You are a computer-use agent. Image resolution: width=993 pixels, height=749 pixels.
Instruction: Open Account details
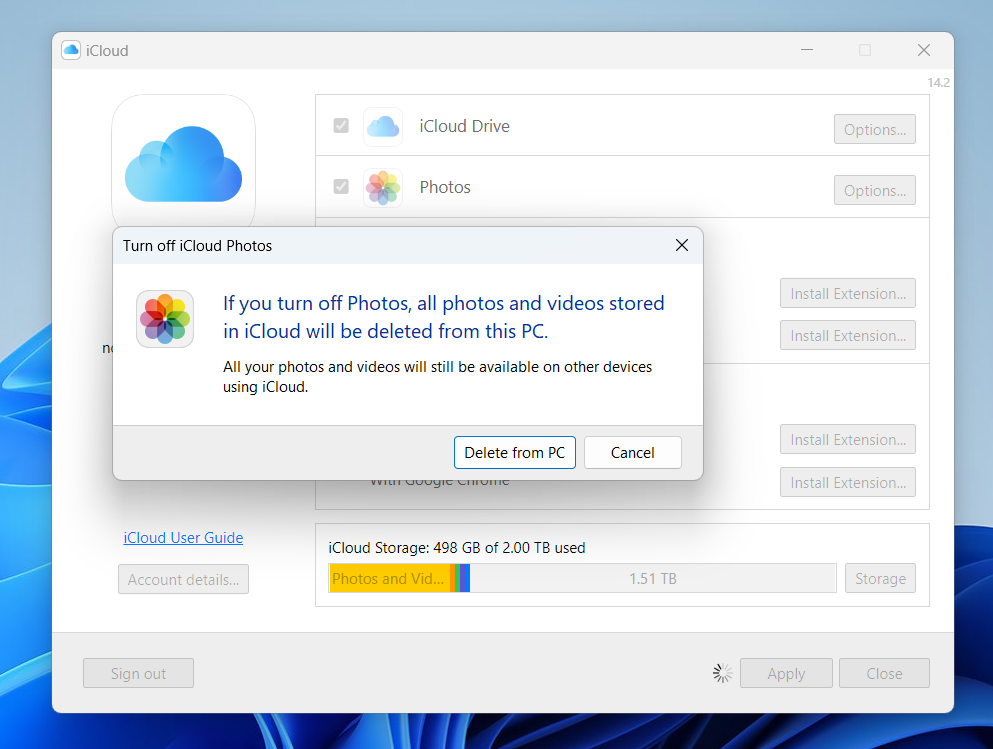coord(183,579)
